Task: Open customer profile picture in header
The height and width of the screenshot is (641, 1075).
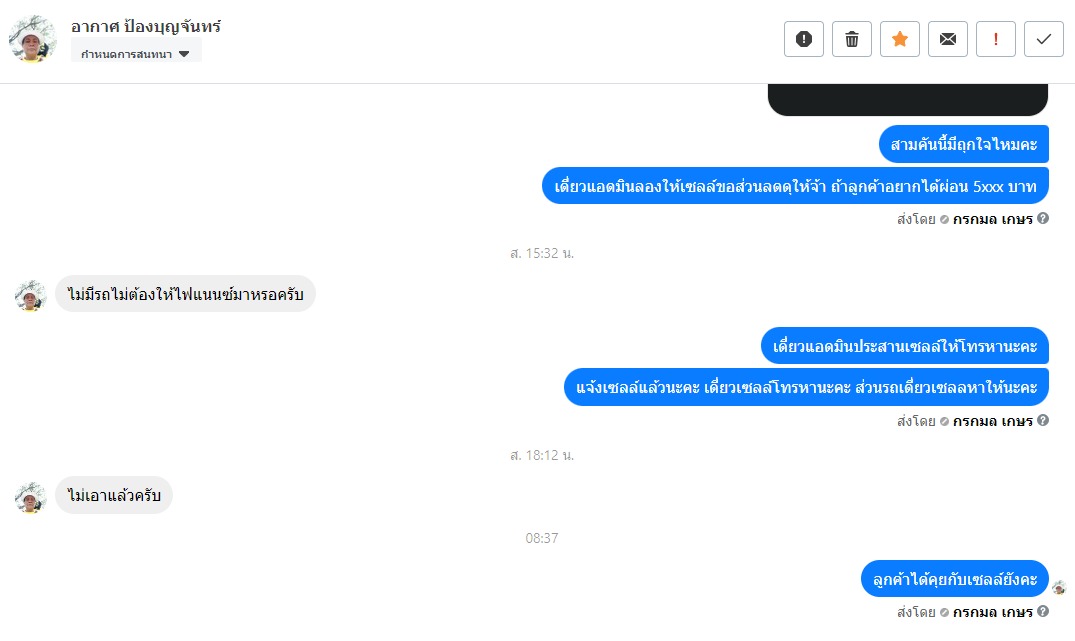Action: pos(32,39)
